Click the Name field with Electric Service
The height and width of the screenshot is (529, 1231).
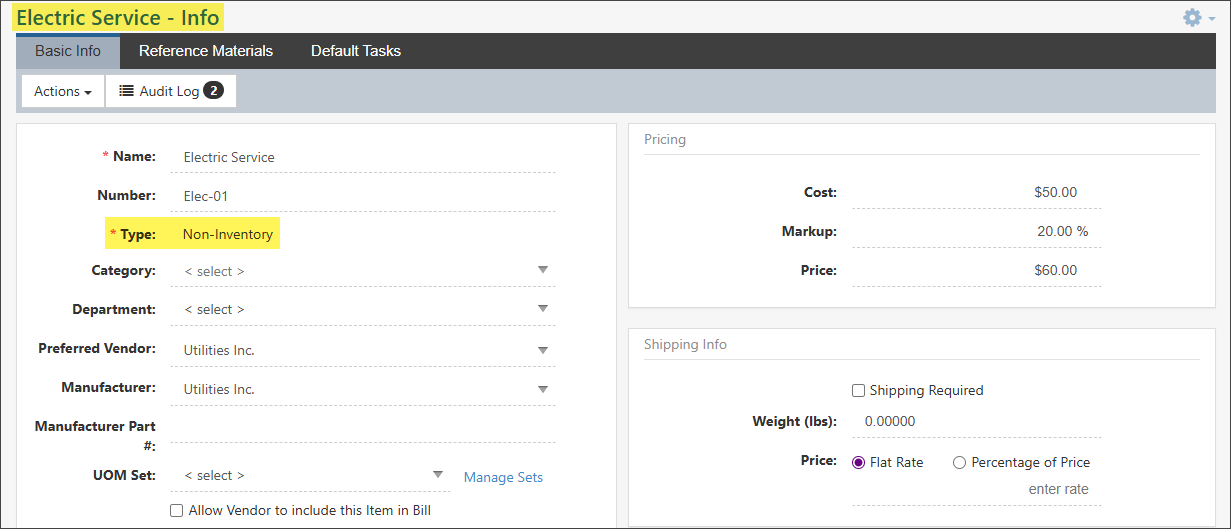point(366,157)
